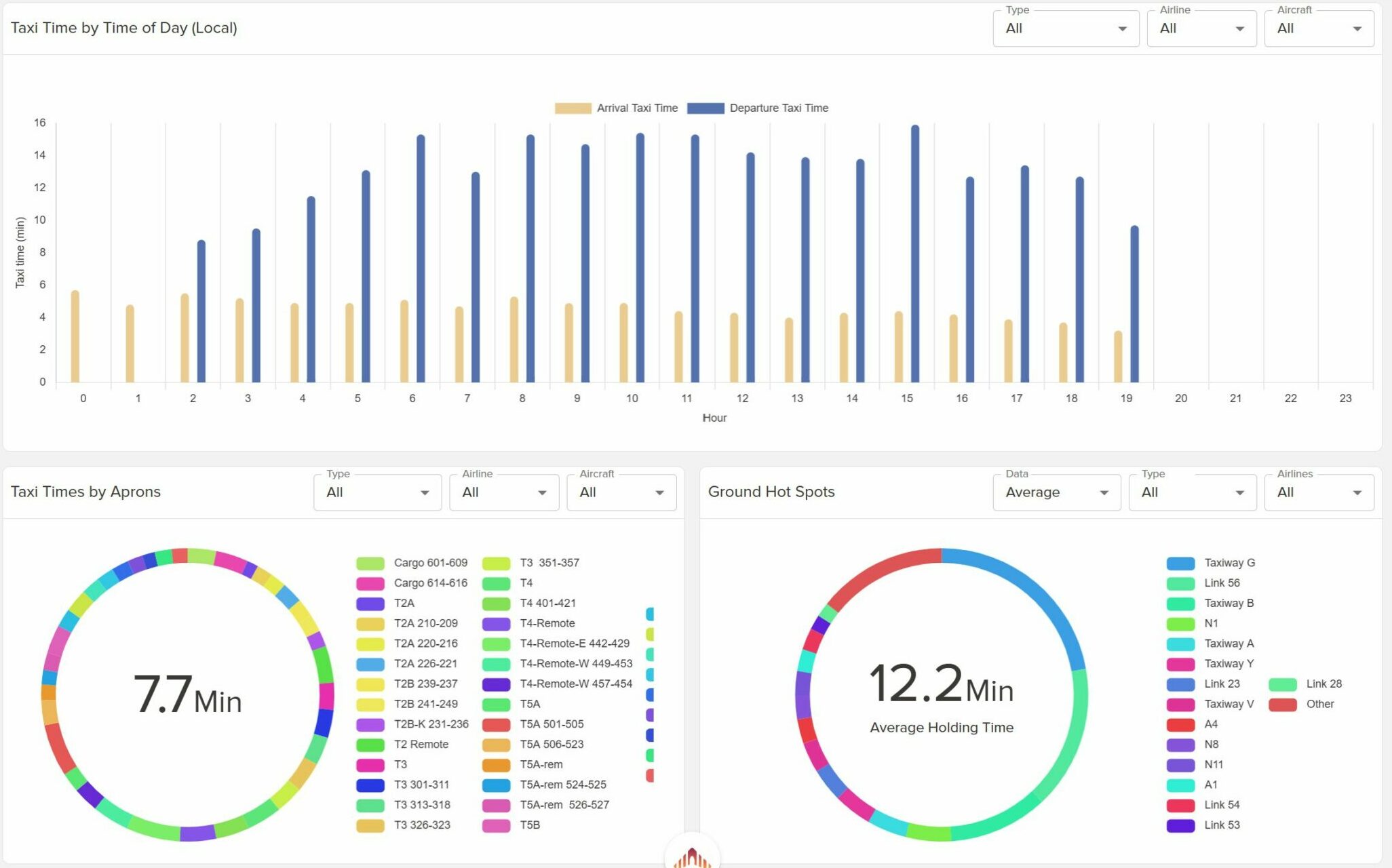The width and height of the screenshot is (1392, 868).
Task: Open the Aircraft dropdown in Taxi Time by Time of Day
Action: (1319, 28)
